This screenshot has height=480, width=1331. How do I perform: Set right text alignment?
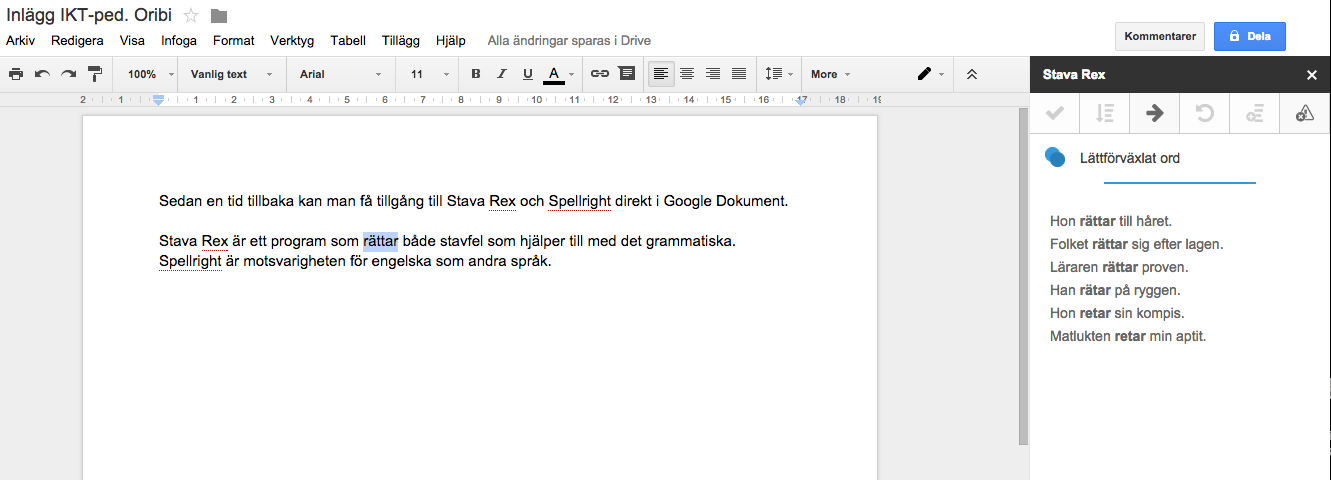tap(713, 74)
